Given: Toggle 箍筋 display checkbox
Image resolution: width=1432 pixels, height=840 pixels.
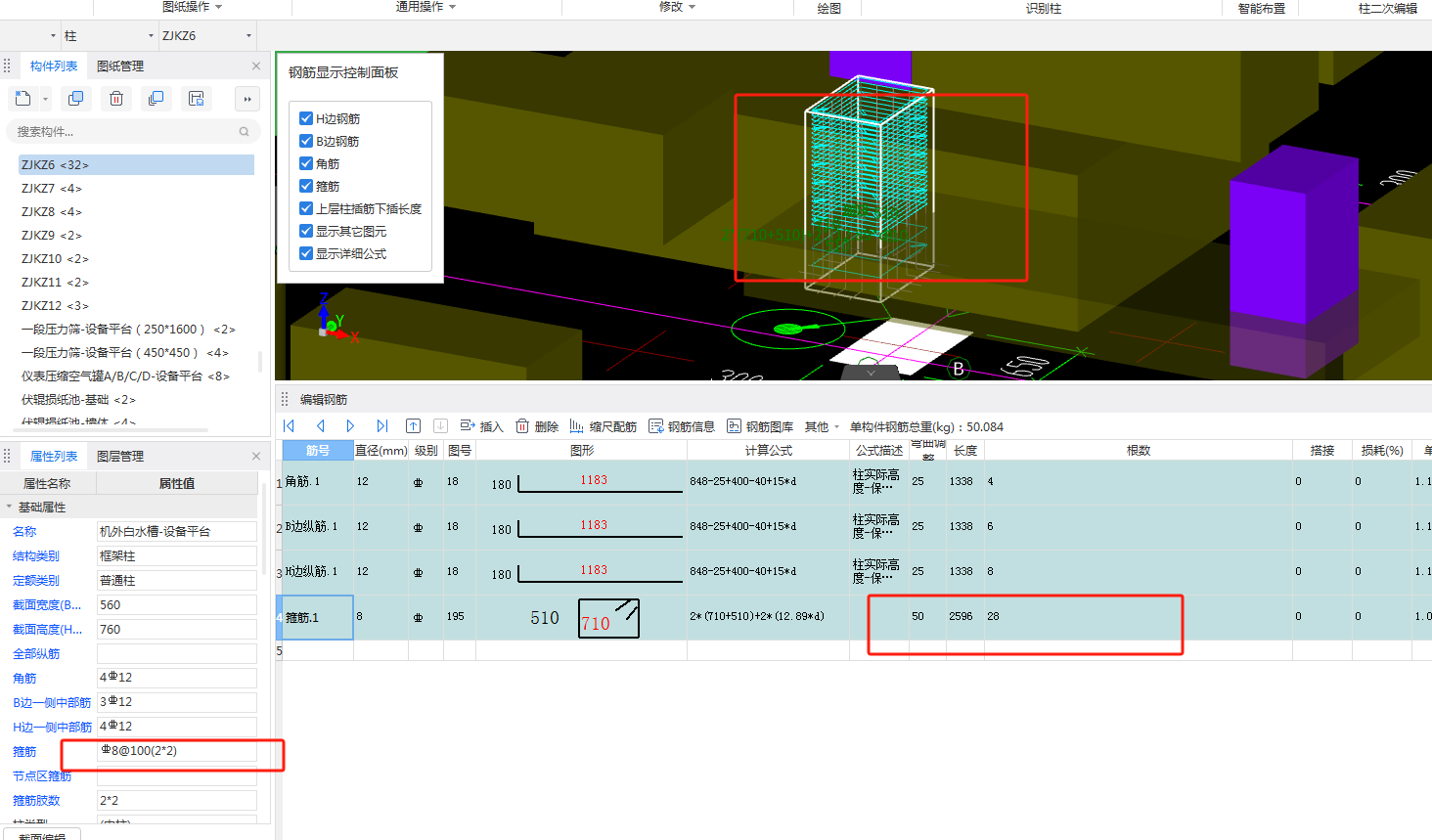Looking at the screenshot, I should [306, 186].
